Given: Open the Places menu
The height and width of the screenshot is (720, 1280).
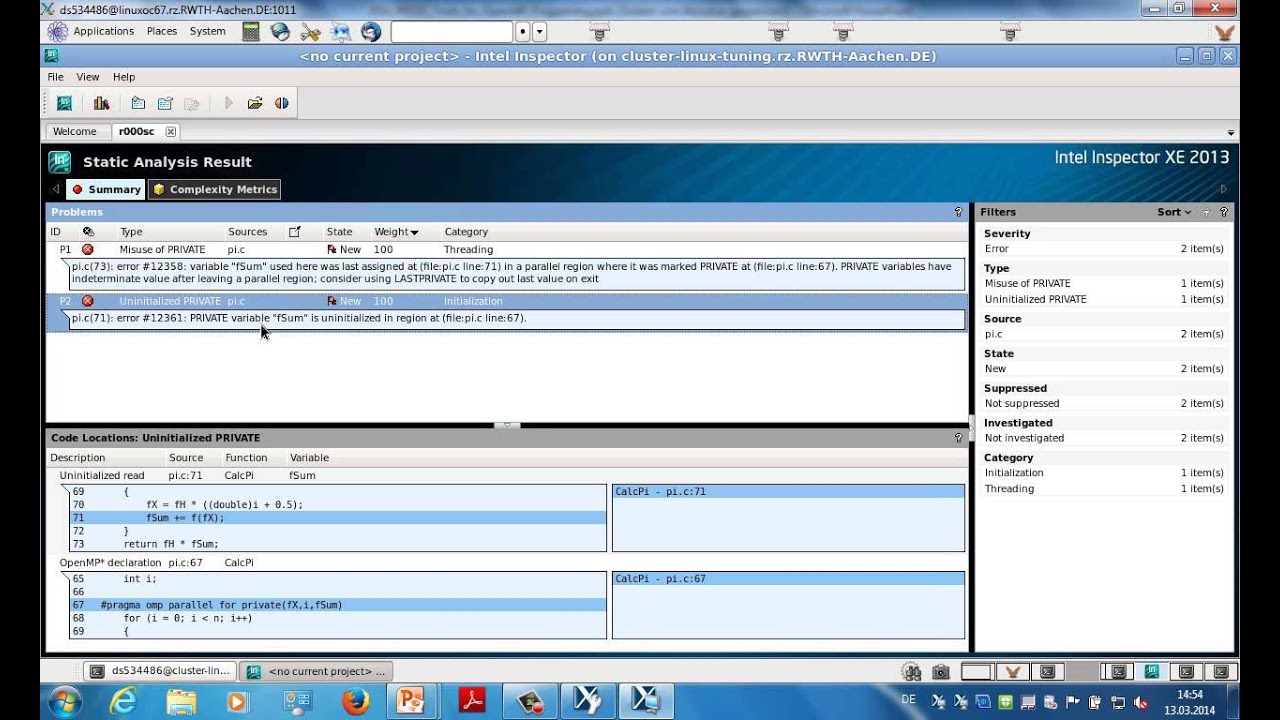Looking at the screenshot, I should click(x=161, y=31).
